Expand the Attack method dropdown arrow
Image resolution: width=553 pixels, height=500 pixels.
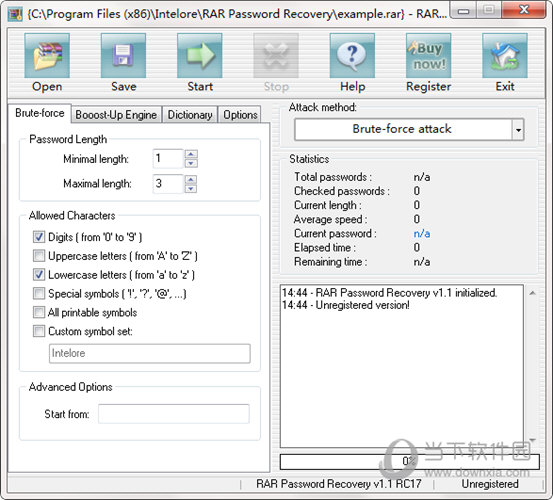[518, 130]
